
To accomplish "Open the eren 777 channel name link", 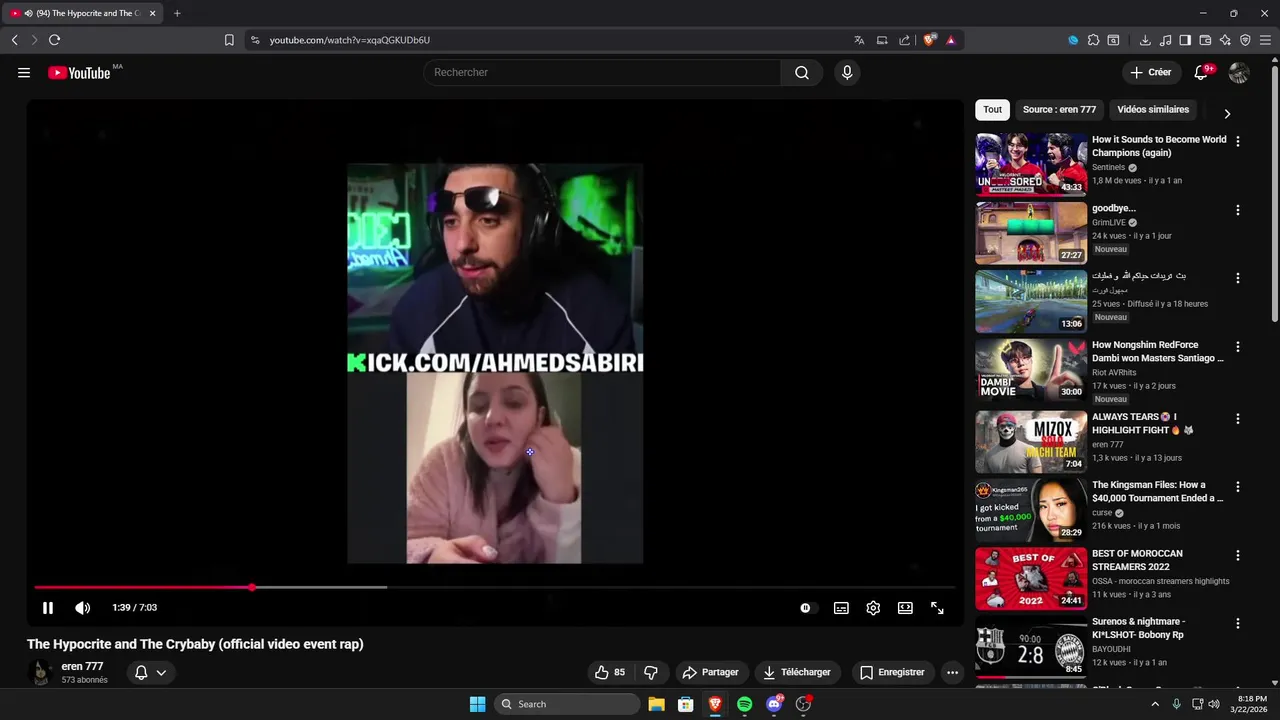I will pyautogui.click(x=82, y=666).
